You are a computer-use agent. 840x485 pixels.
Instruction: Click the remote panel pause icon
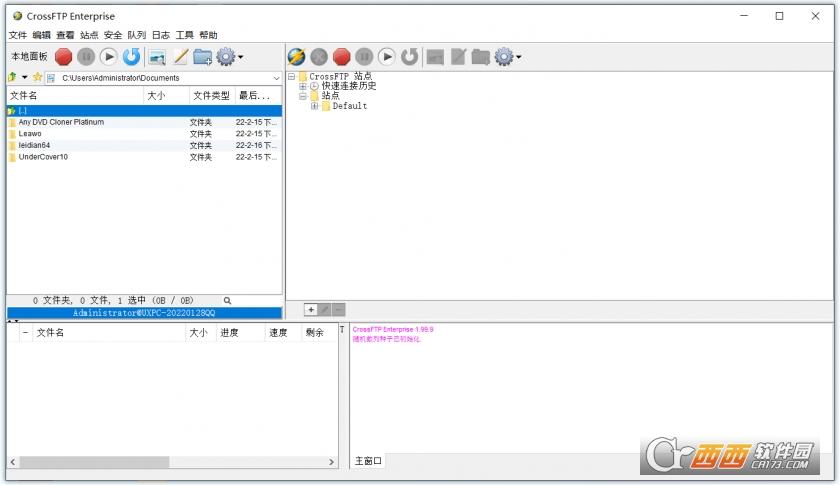coord(364,56)
